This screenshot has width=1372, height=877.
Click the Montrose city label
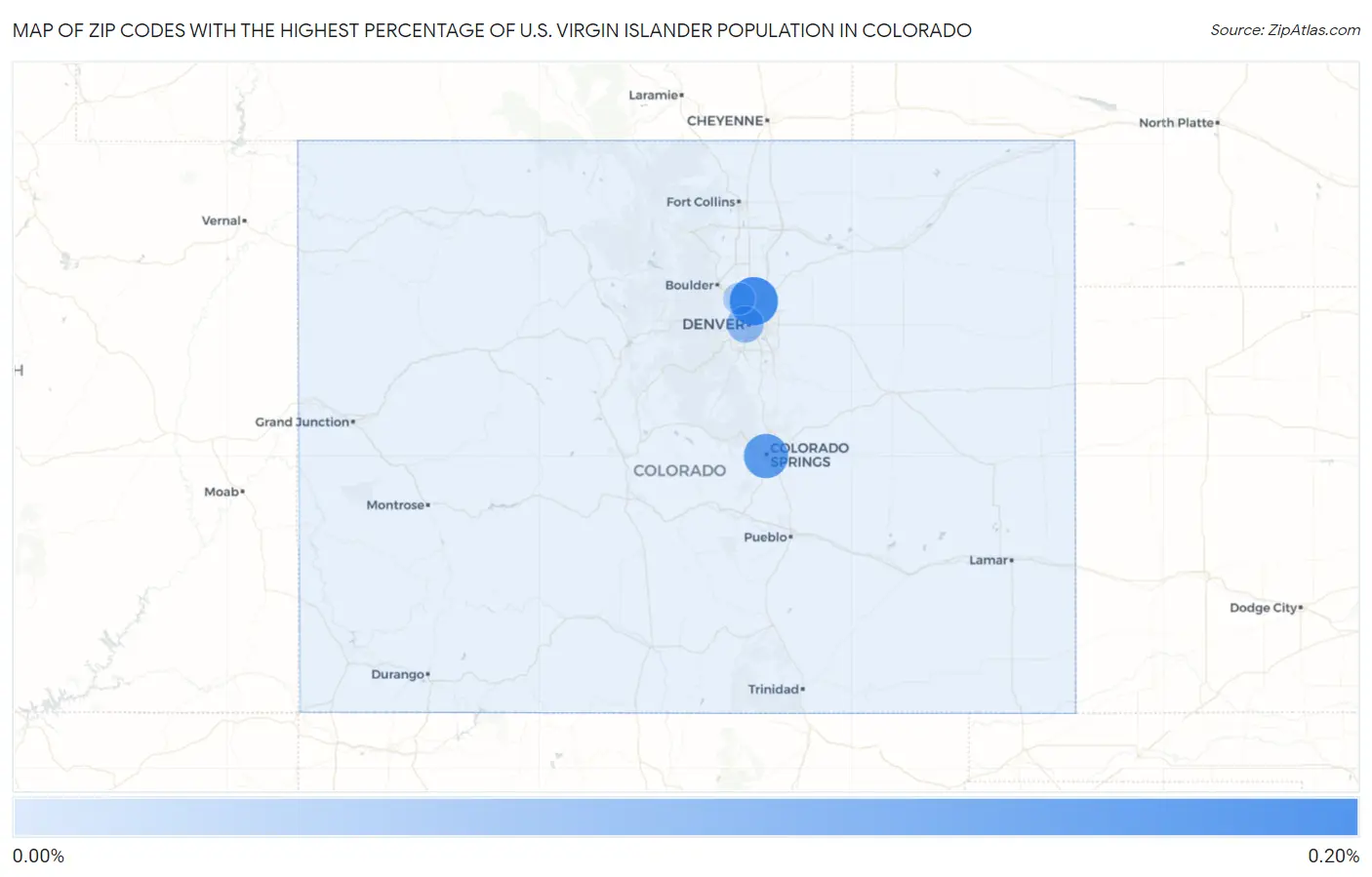(395, 505)
